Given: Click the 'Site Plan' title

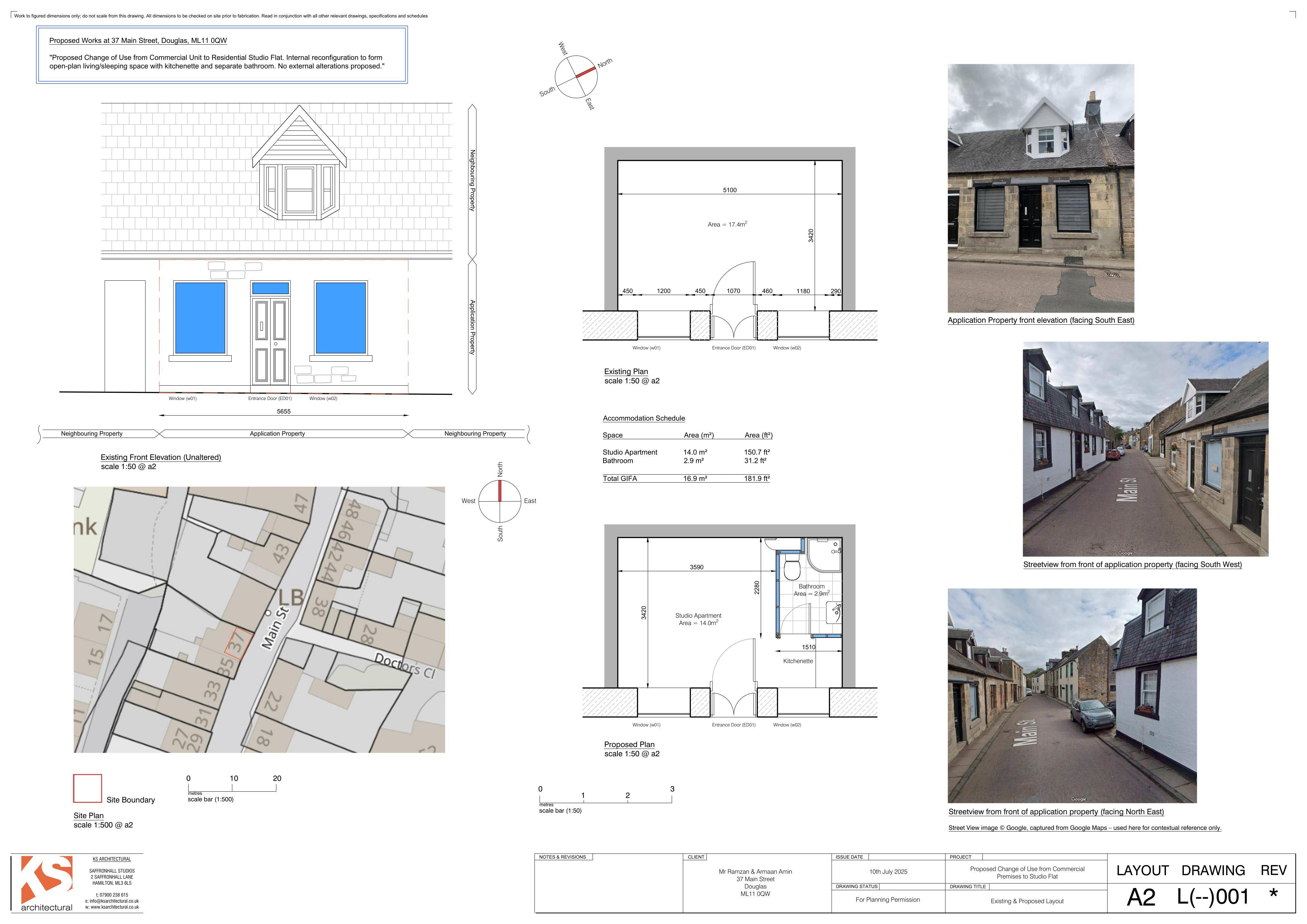Looking at the screenshot, I should [x=88, y=815].
